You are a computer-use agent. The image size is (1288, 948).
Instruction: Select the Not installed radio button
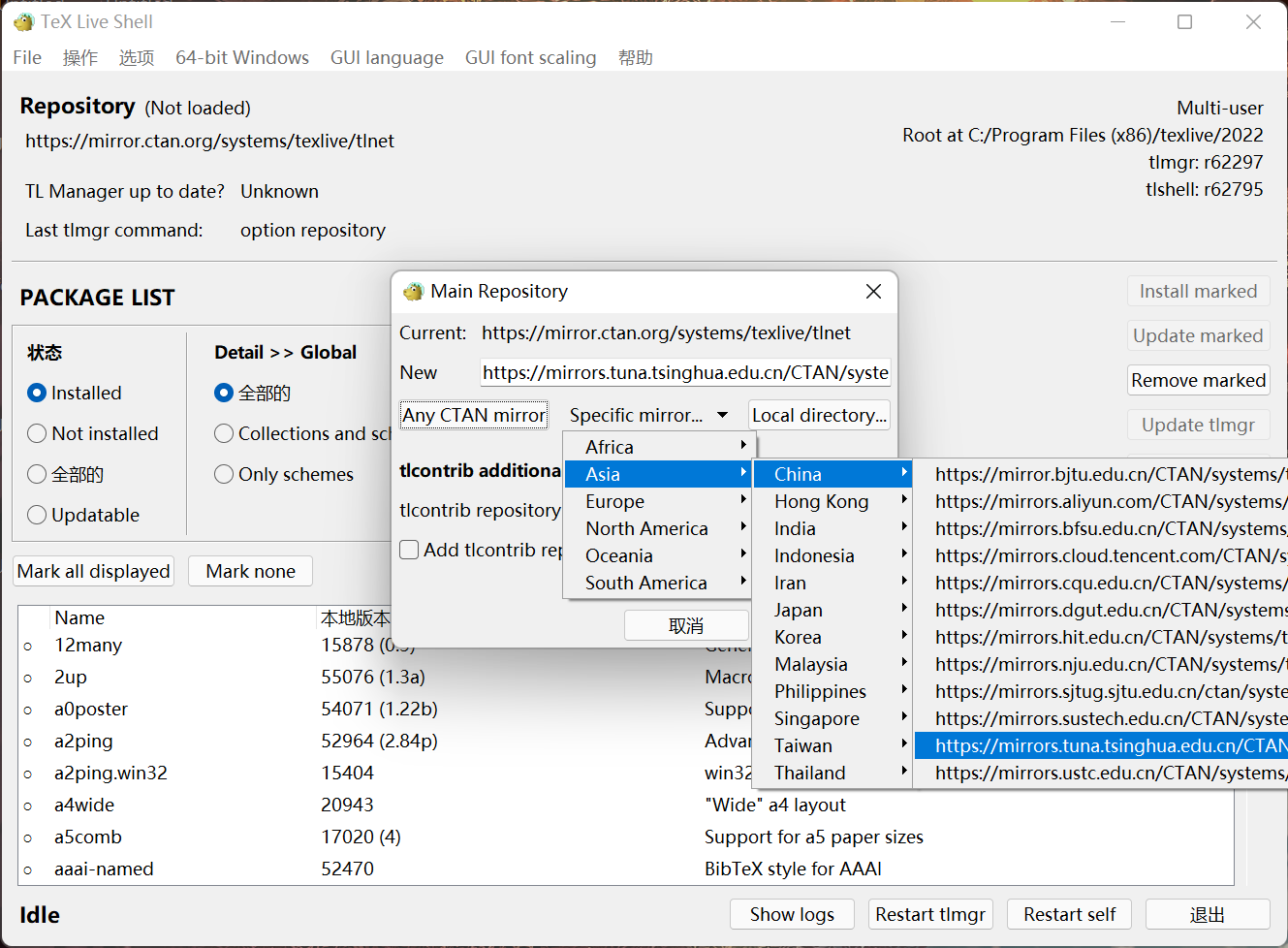click(37, 433)
